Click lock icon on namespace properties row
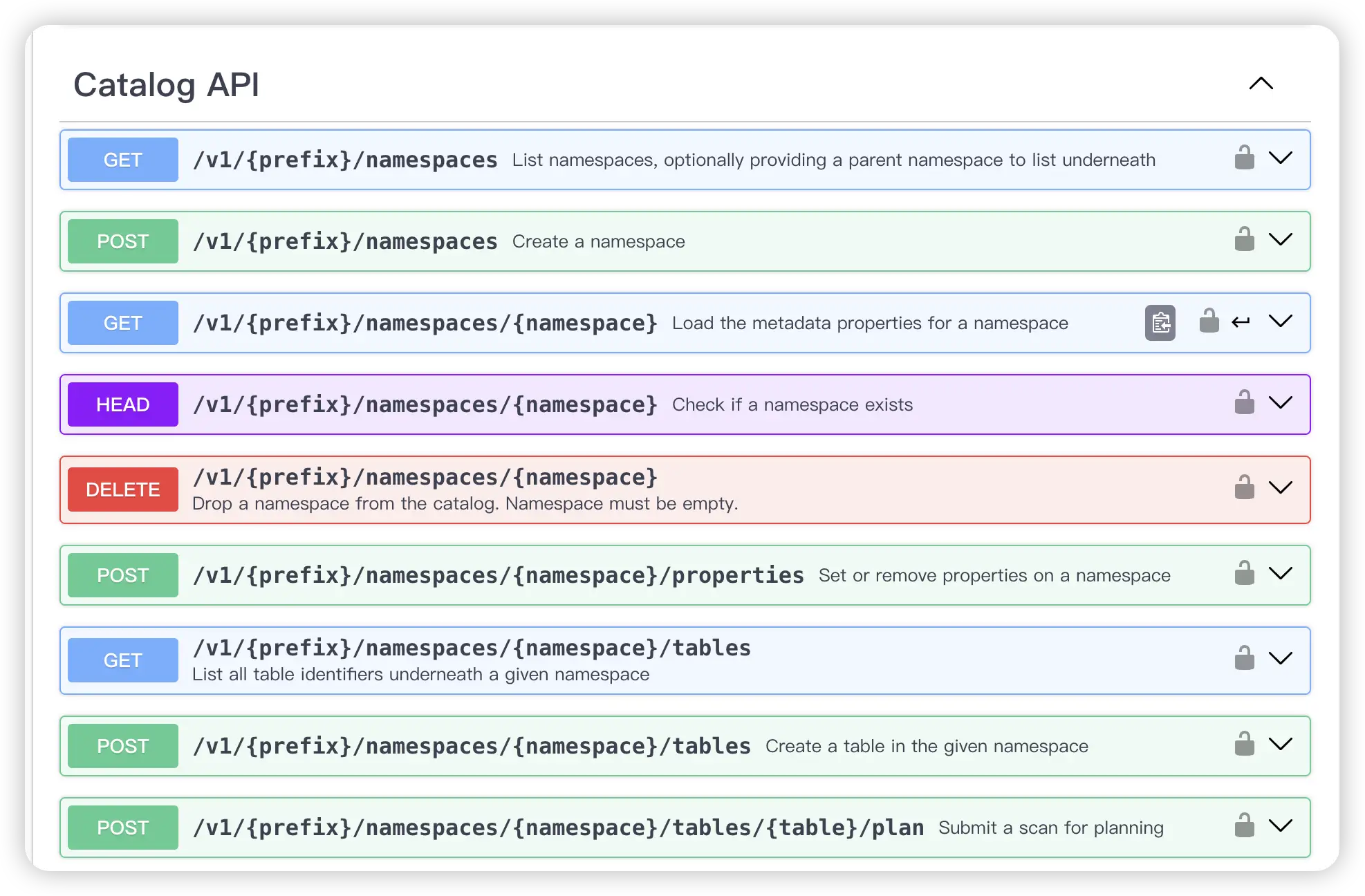 [x=1244, y=574]
